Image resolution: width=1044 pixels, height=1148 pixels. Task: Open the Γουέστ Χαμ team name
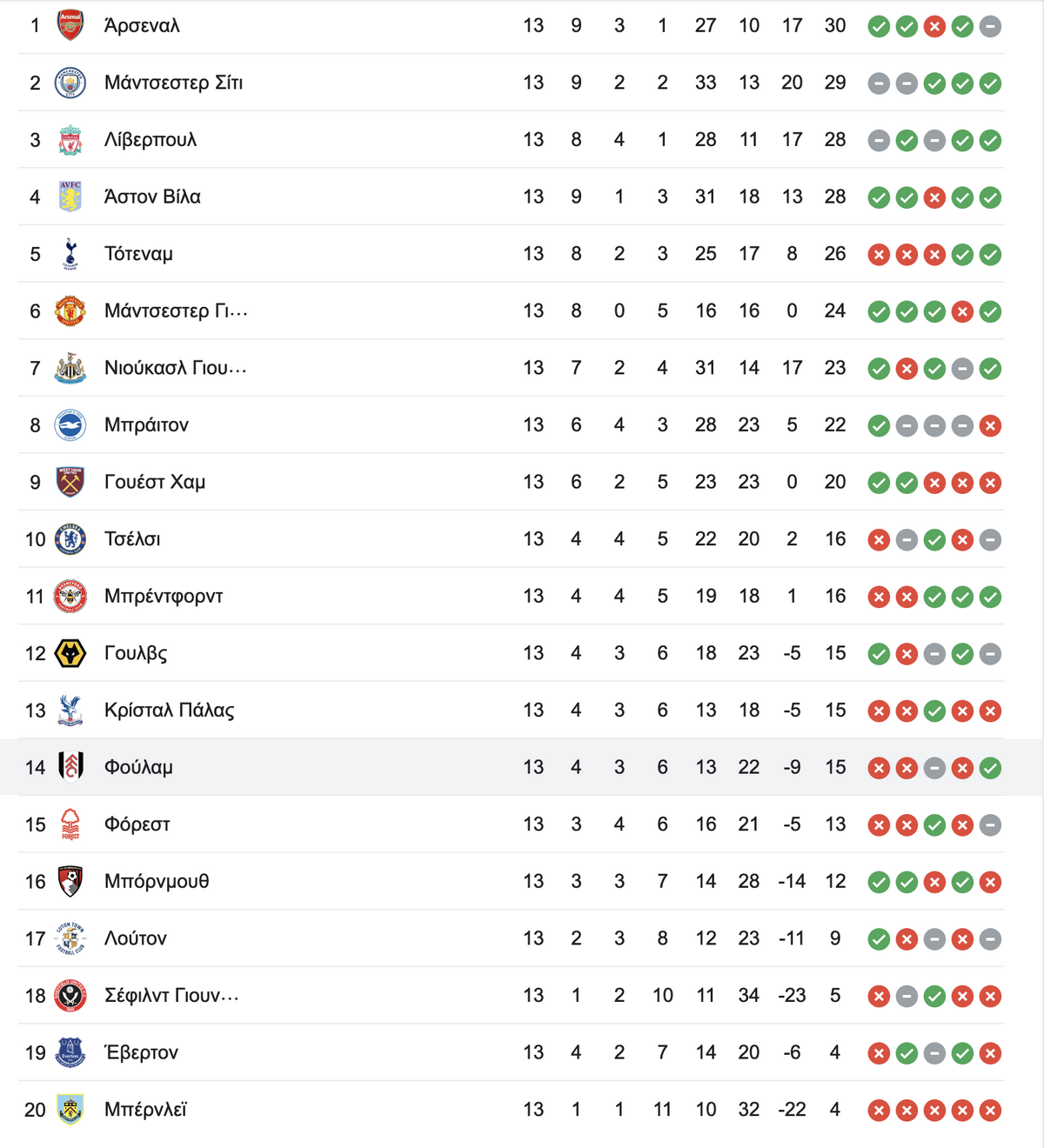pyautogui.click(x=155, y=482)
